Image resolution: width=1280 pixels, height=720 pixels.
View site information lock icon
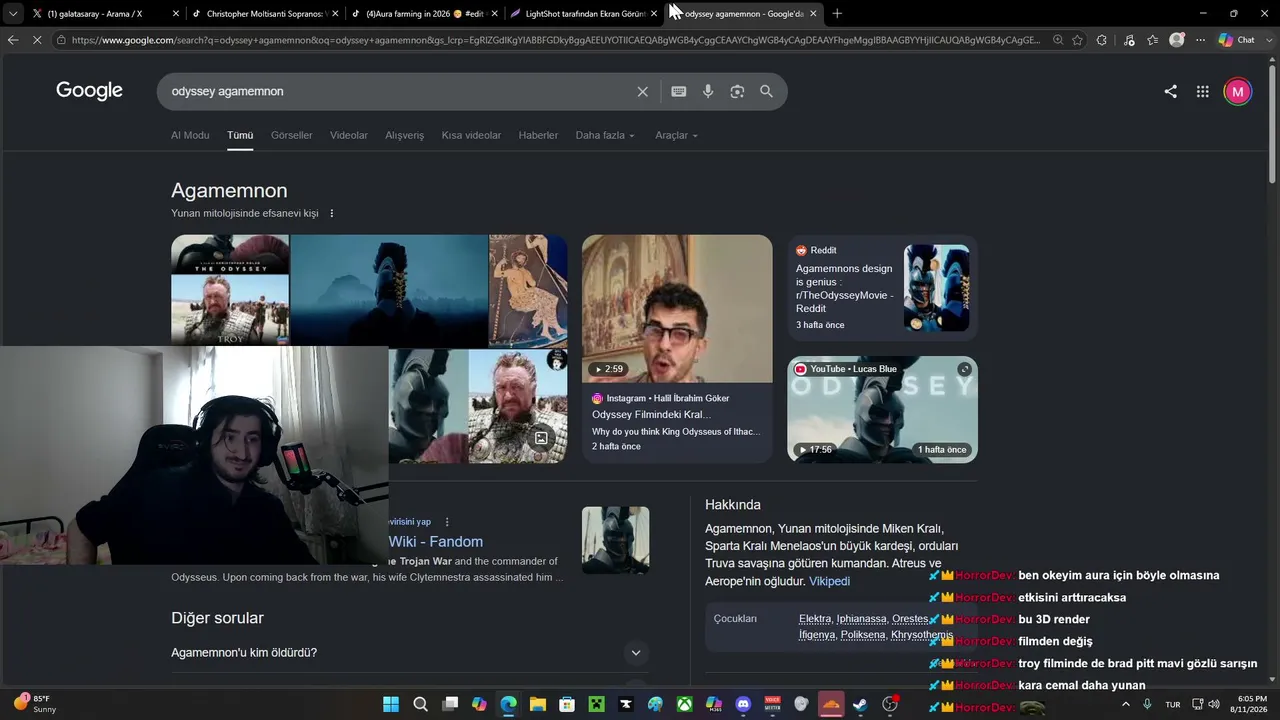click(62, 40)
